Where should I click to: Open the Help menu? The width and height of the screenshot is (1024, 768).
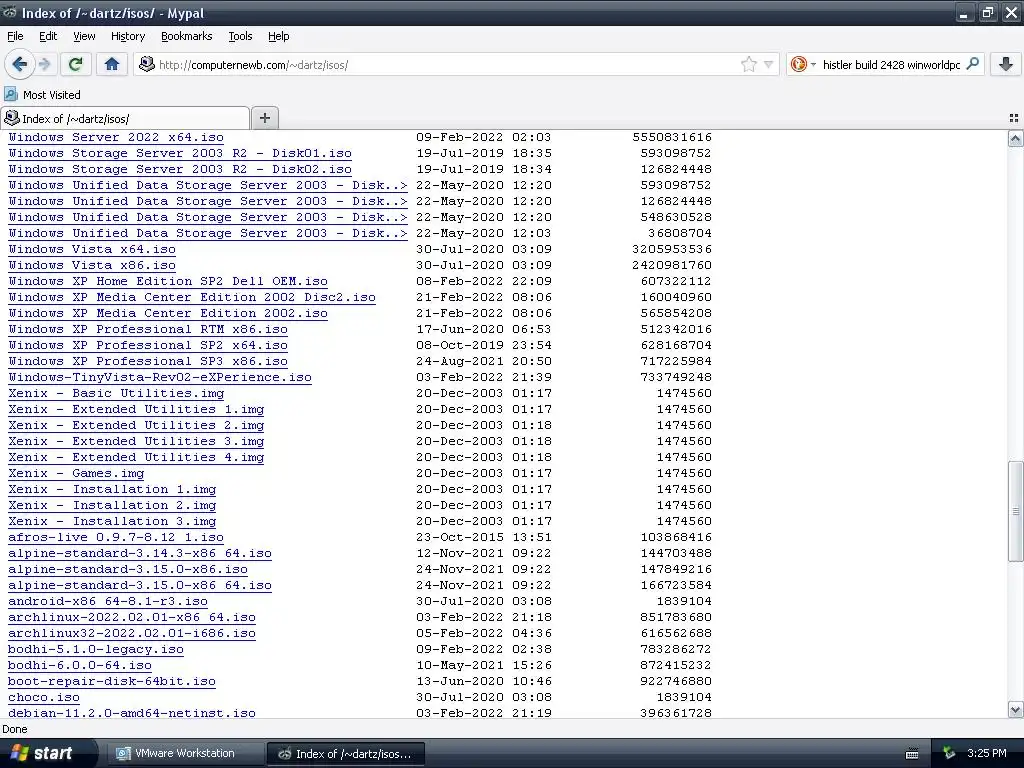click(x=278, y=36)
